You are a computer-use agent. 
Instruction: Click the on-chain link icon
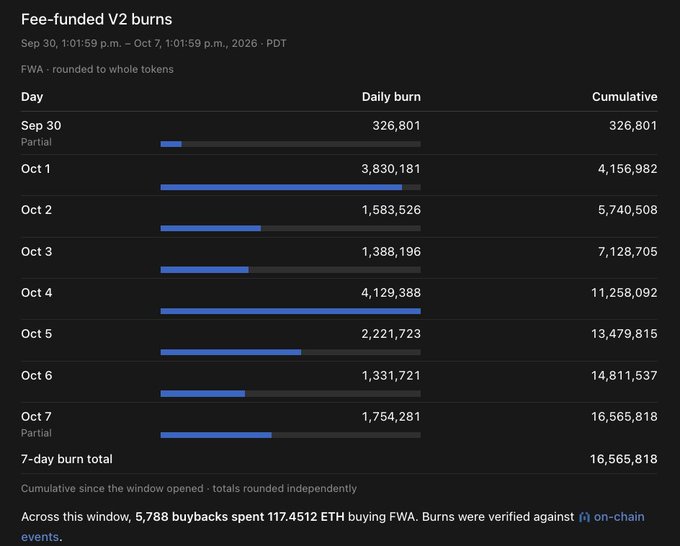(x=584, y=517)
